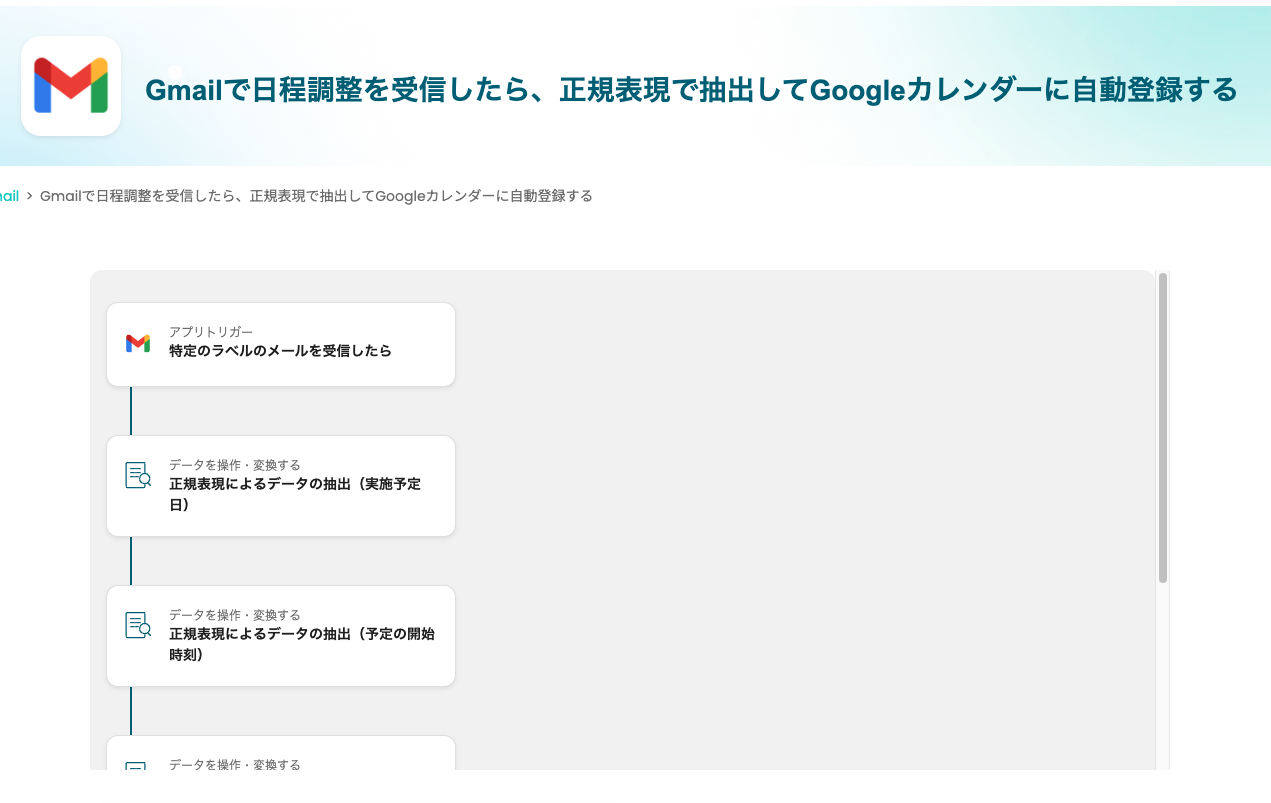Viewport: 1271px width, 803px height.
Task: Click データを操作・変換する label above 実施予定日
Action: [234, 465]
